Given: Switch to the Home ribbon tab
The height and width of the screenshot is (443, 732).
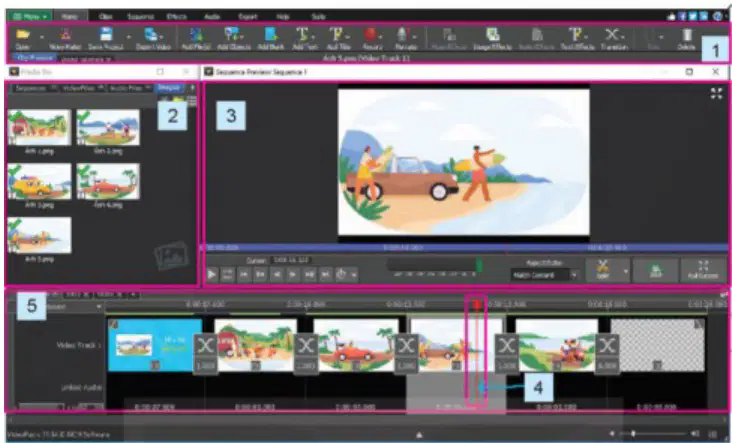Looking at the screenshot, I should pos(70,16).
